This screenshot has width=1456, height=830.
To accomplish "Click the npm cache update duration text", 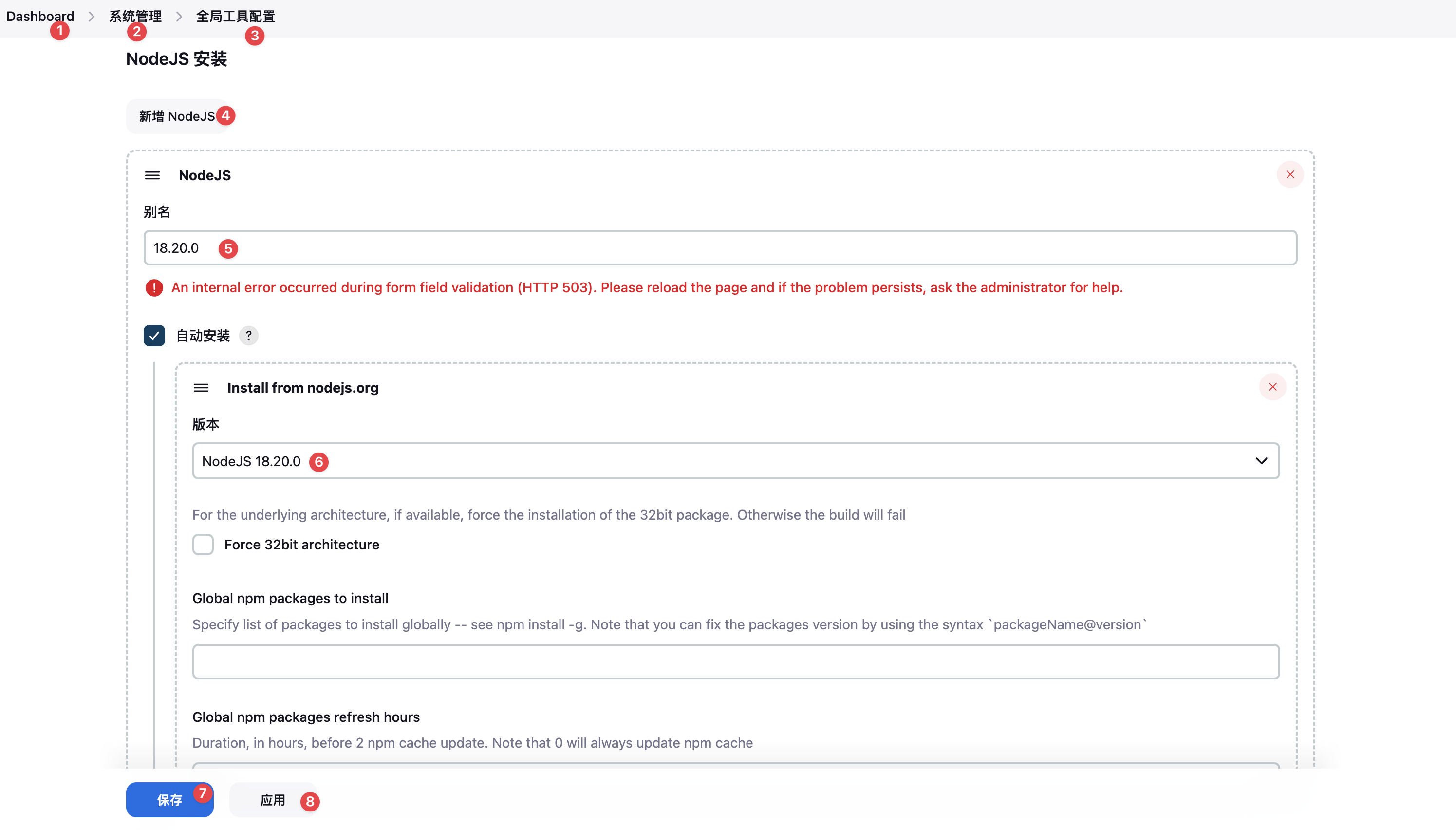I will click(x=472, y=743).
